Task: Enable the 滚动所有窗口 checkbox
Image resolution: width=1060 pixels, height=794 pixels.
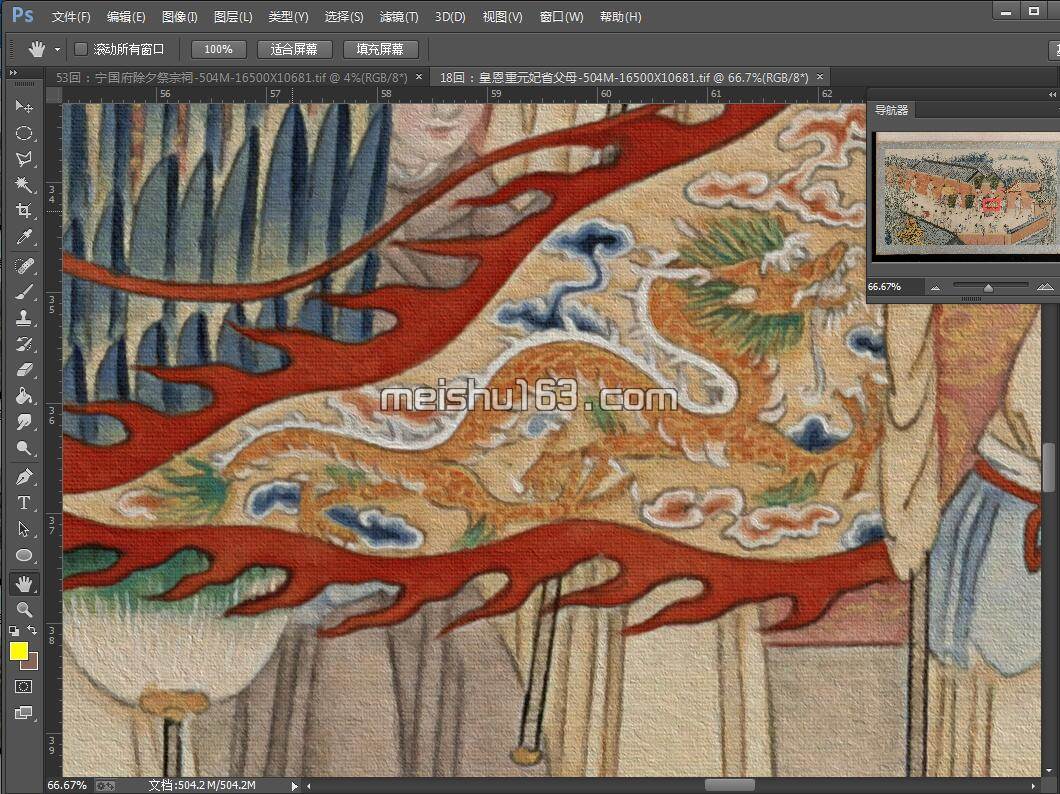Action: (x=80, y=49)
